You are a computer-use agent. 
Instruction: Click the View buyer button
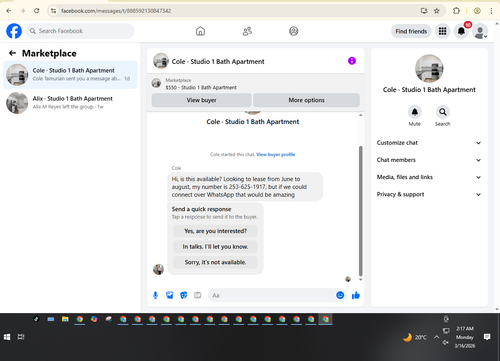point(201,100)
